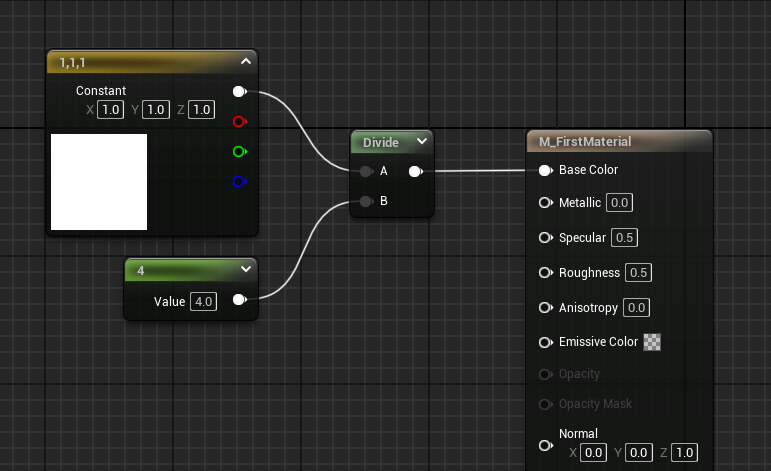
Task: Edit the Normal Y value field
Action: pos(639,452)
